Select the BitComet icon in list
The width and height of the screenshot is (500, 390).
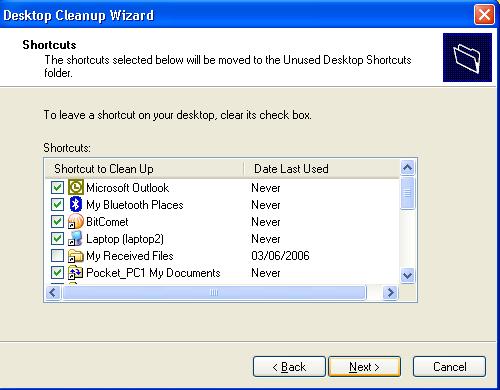[x=76, y=221]
